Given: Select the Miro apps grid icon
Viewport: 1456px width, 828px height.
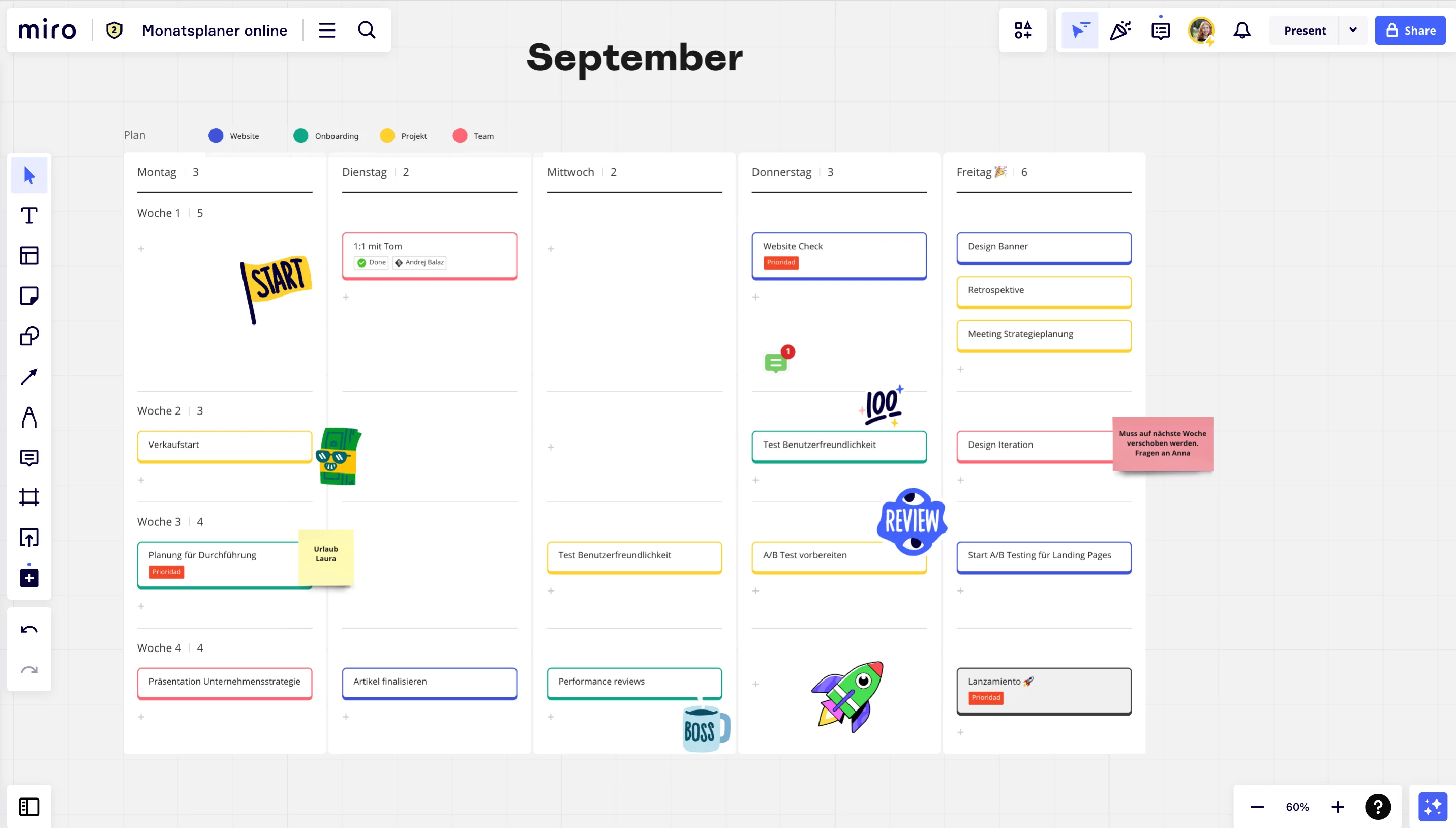Looking at the screenshot, I should 1022,30.
